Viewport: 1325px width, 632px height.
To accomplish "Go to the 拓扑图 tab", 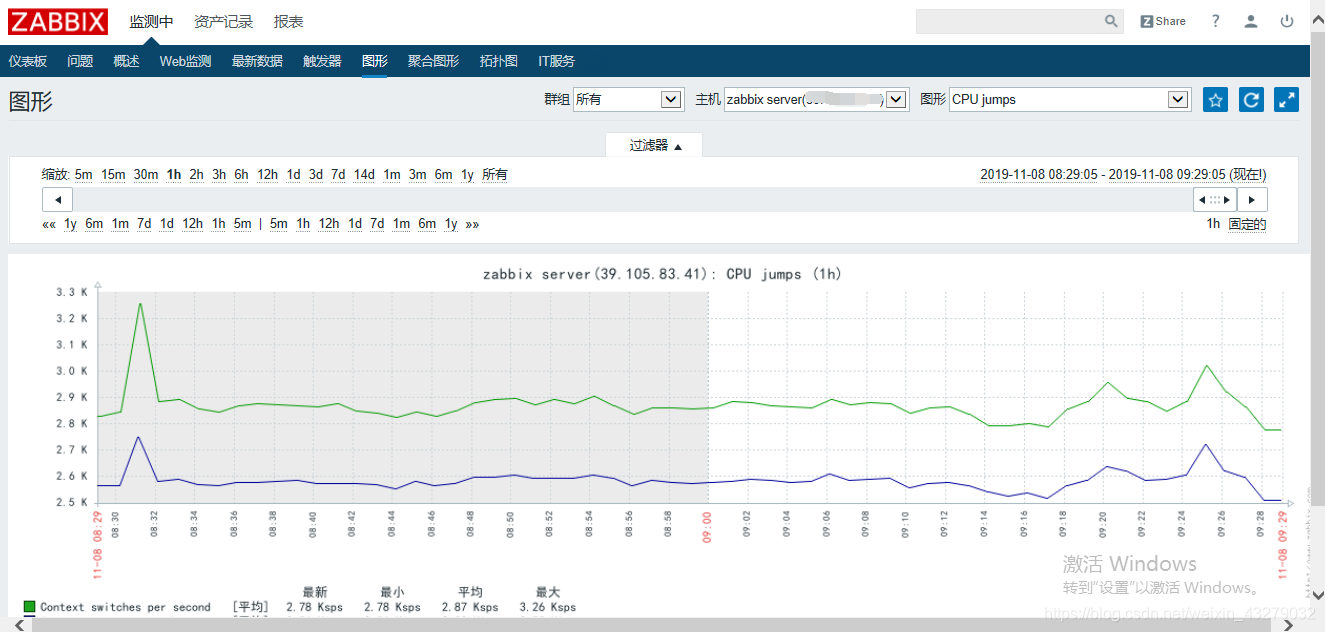I will coord(498,61).
